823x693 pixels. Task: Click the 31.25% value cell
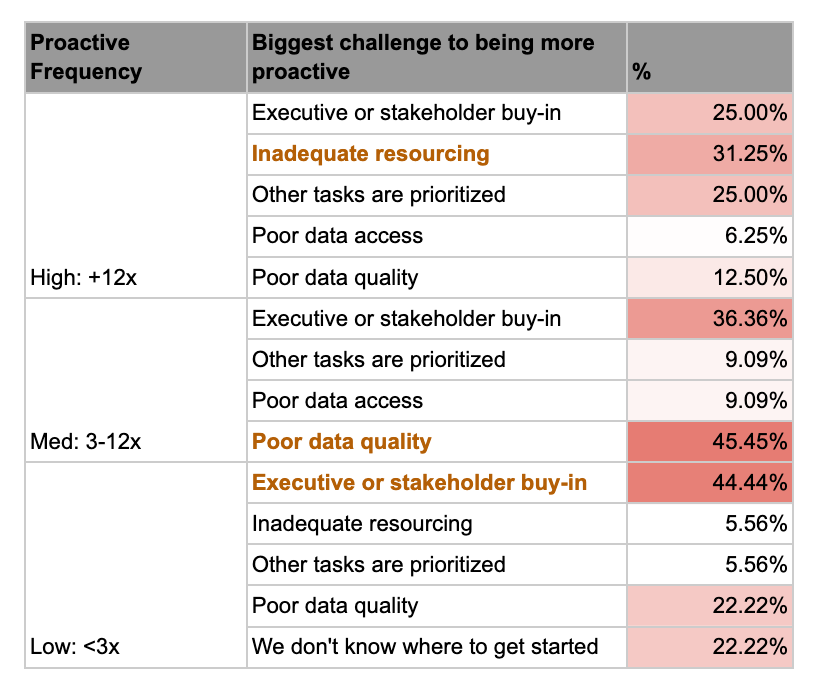coord(709,154)
